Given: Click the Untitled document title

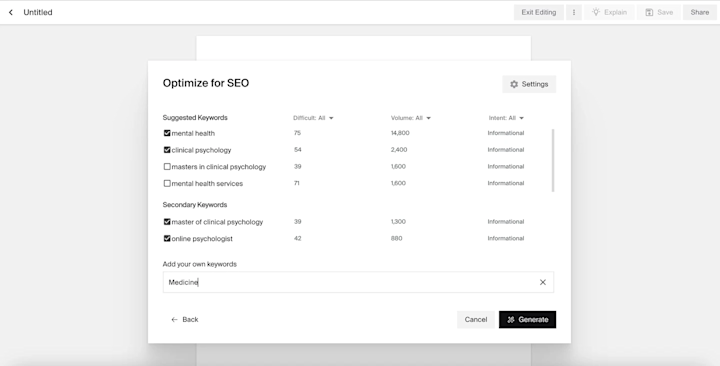Looking at the screenshot, I should (x=38, y=12).
